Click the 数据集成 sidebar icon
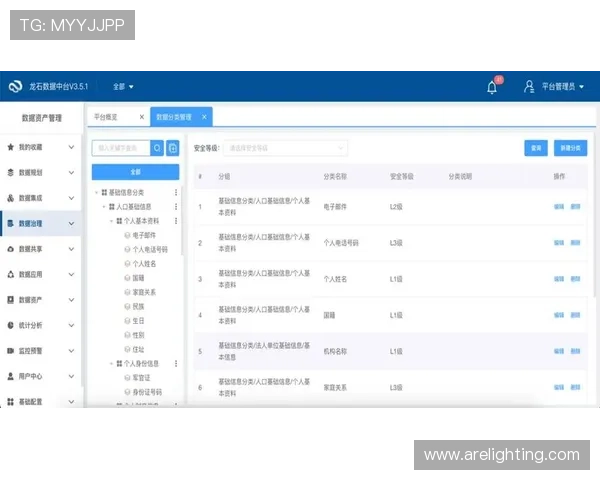Screen dimensions: 600x480 click(x=11, y=198)
